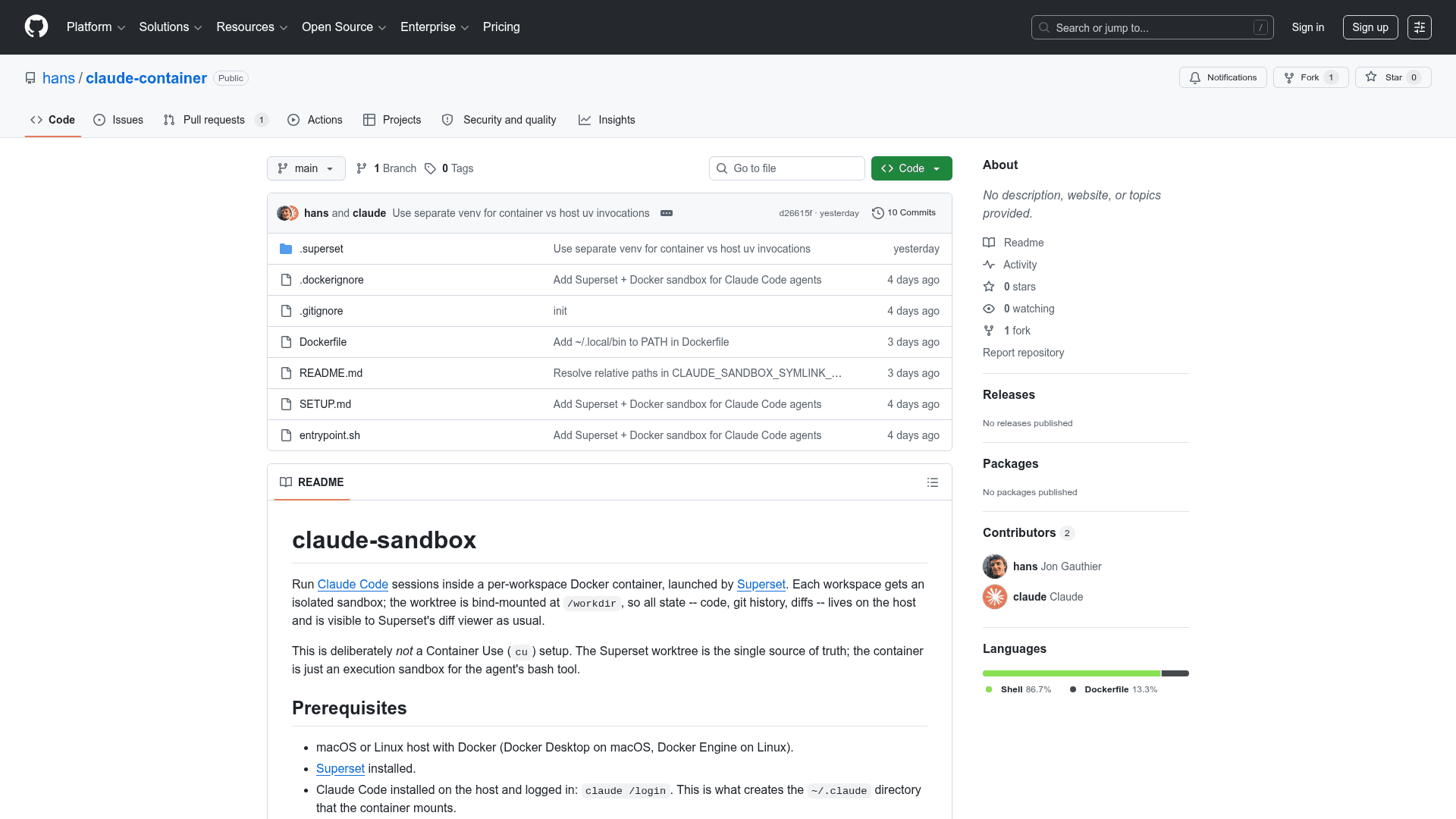Open the .dockerignore file
This screenshot has width=1456, height=819.
click(331, 280)
